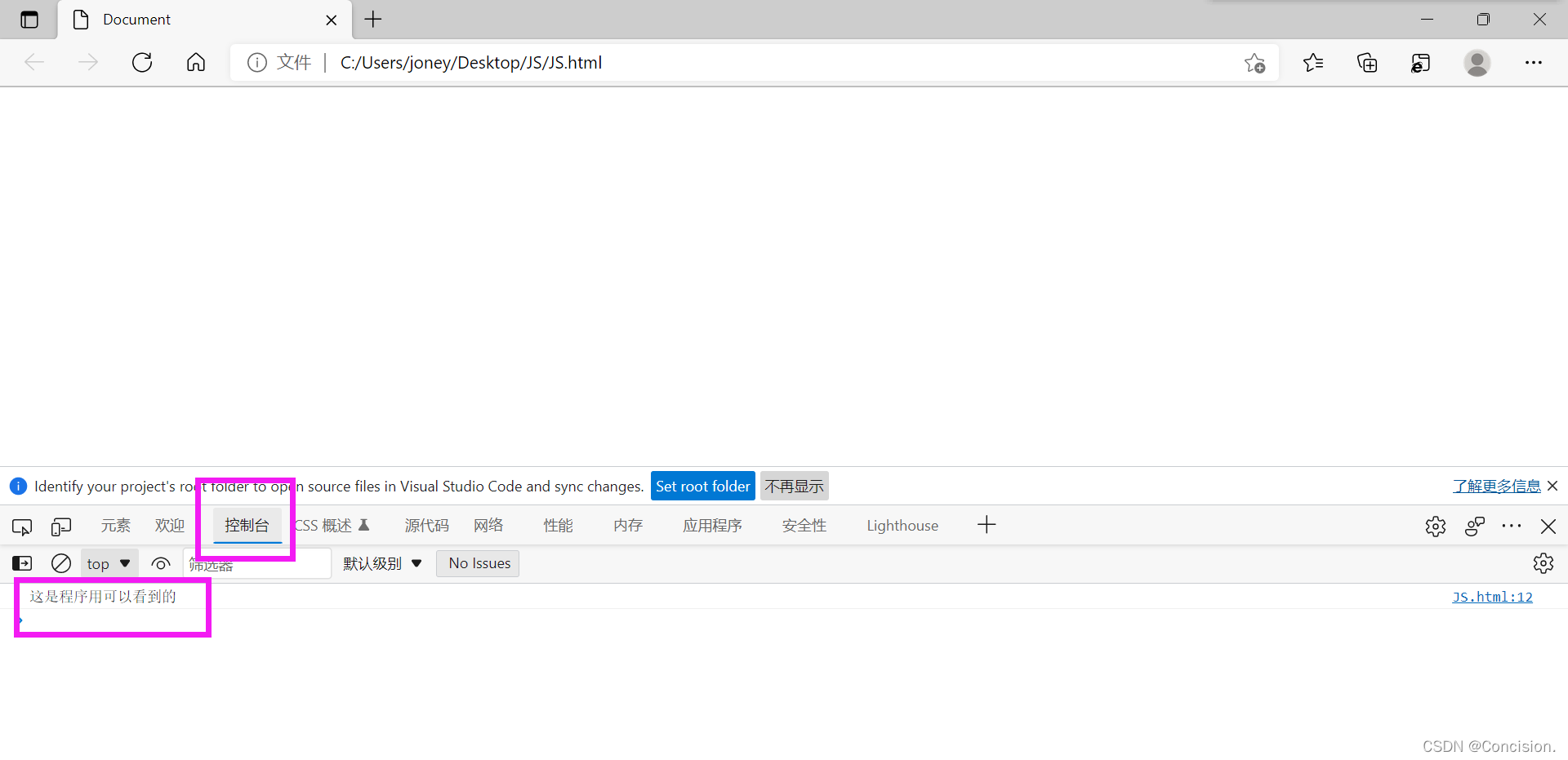The width and height of the screenshot is (1568, 760).
Task: View site information icon in address bar
Action: (256, 62)
